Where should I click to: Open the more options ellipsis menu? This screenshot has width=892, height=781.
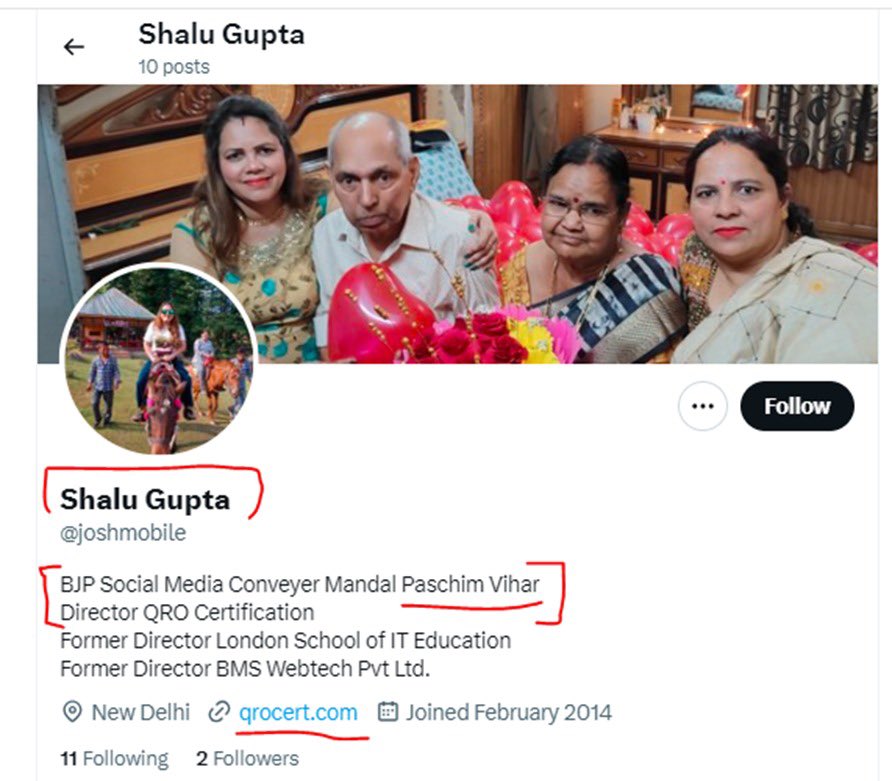[x=703, y=406]
